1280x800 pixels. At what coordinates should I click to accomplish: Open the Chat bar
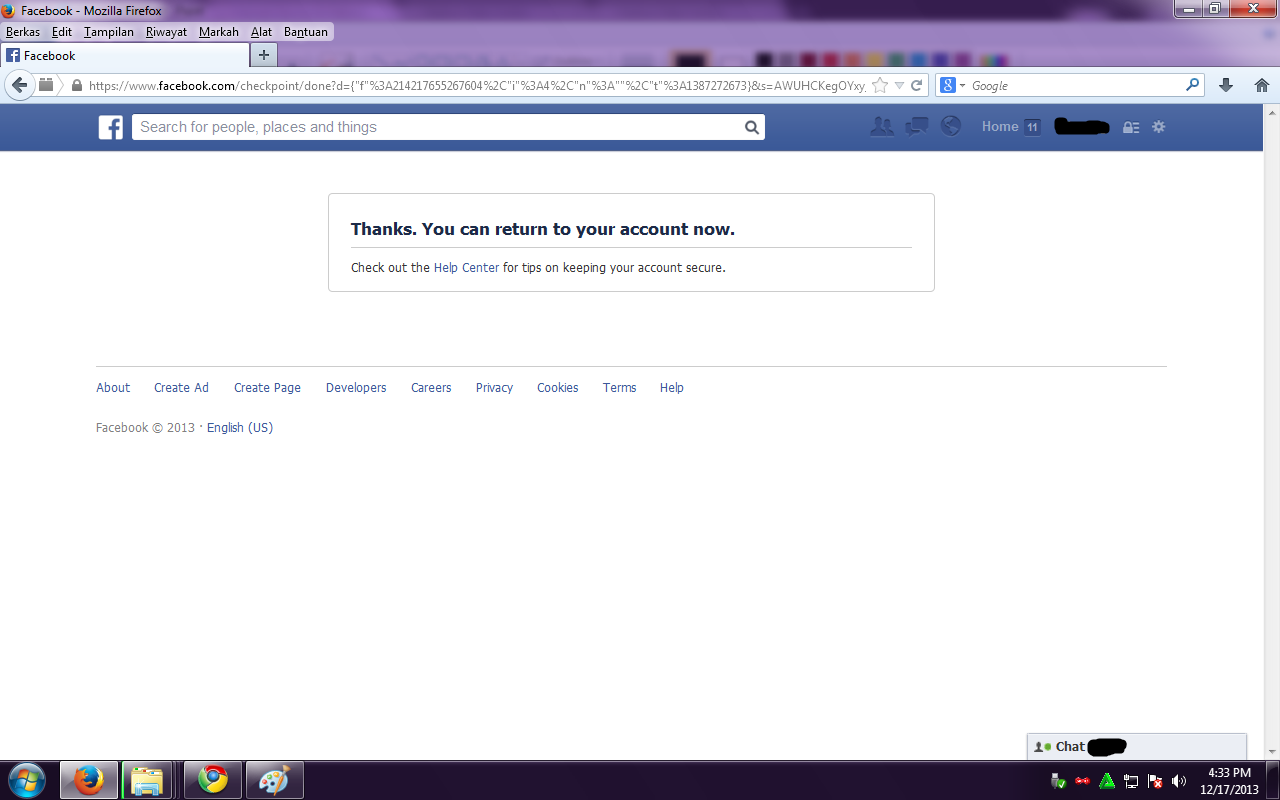pos(1136,747)
